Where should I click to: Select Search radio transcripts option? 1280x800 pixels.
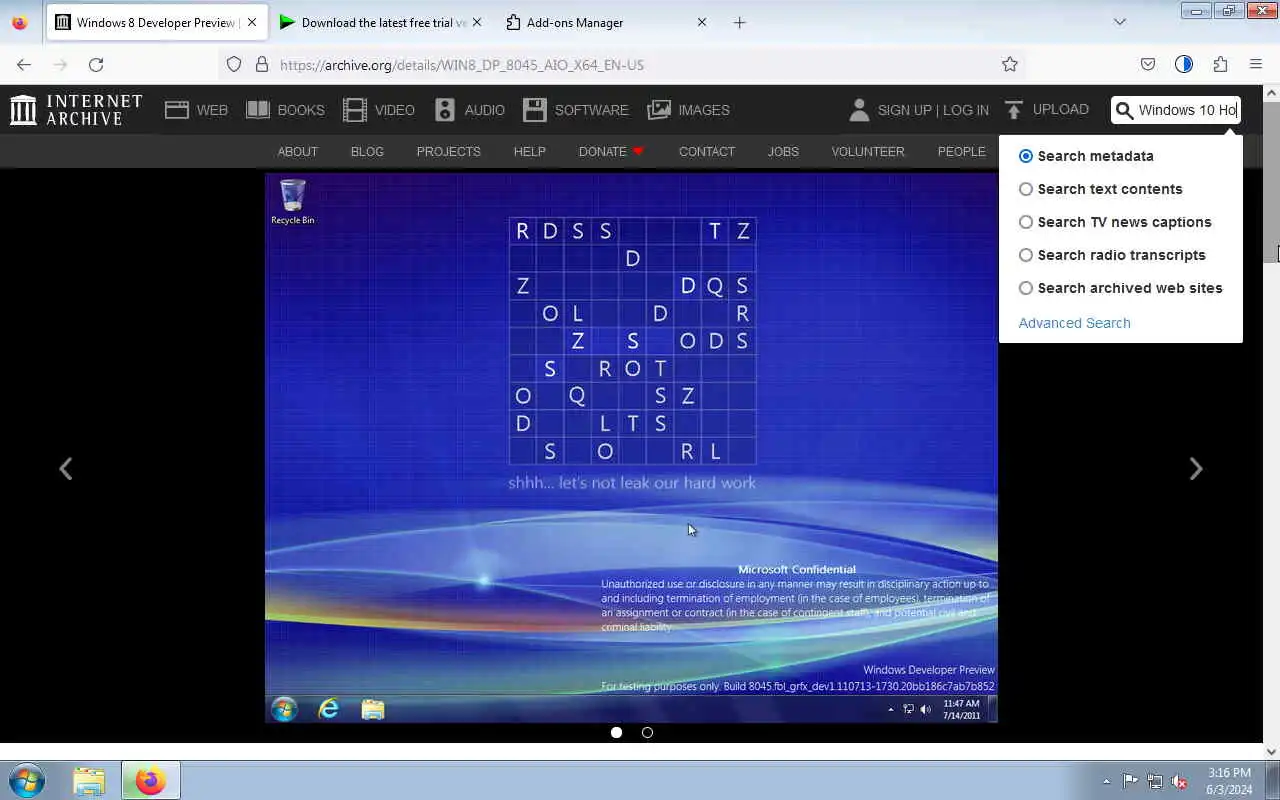[1112, 255]
